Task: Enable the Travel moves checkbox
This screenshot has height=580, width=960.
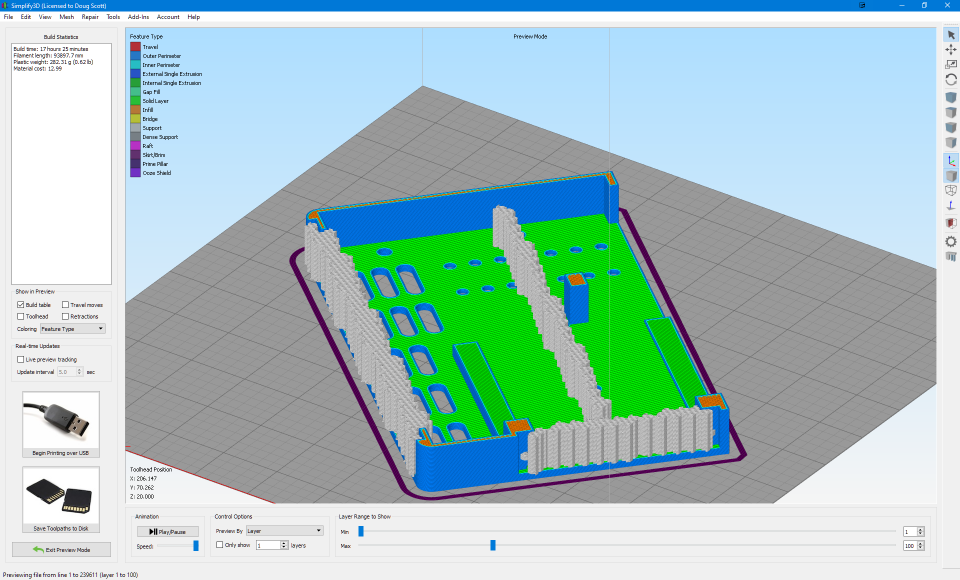Action: click(65, 304)
